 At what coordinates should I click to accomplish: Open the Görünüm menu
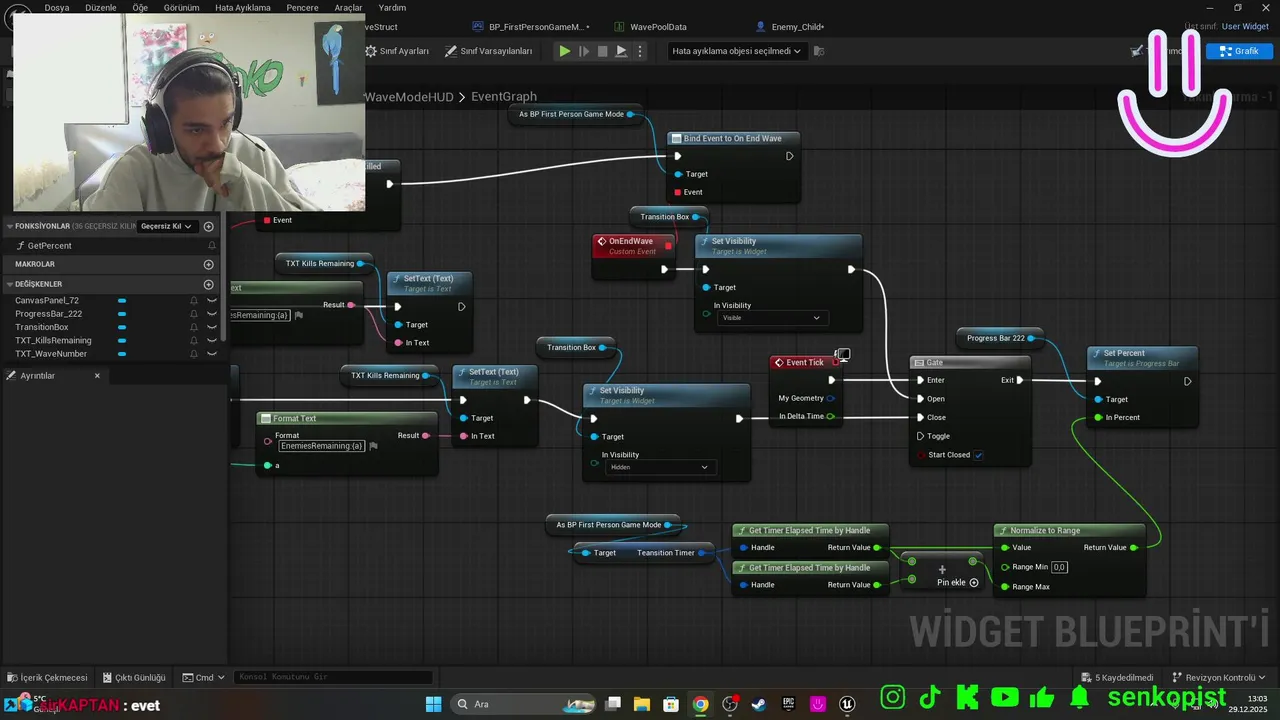[x=182, y=7]
